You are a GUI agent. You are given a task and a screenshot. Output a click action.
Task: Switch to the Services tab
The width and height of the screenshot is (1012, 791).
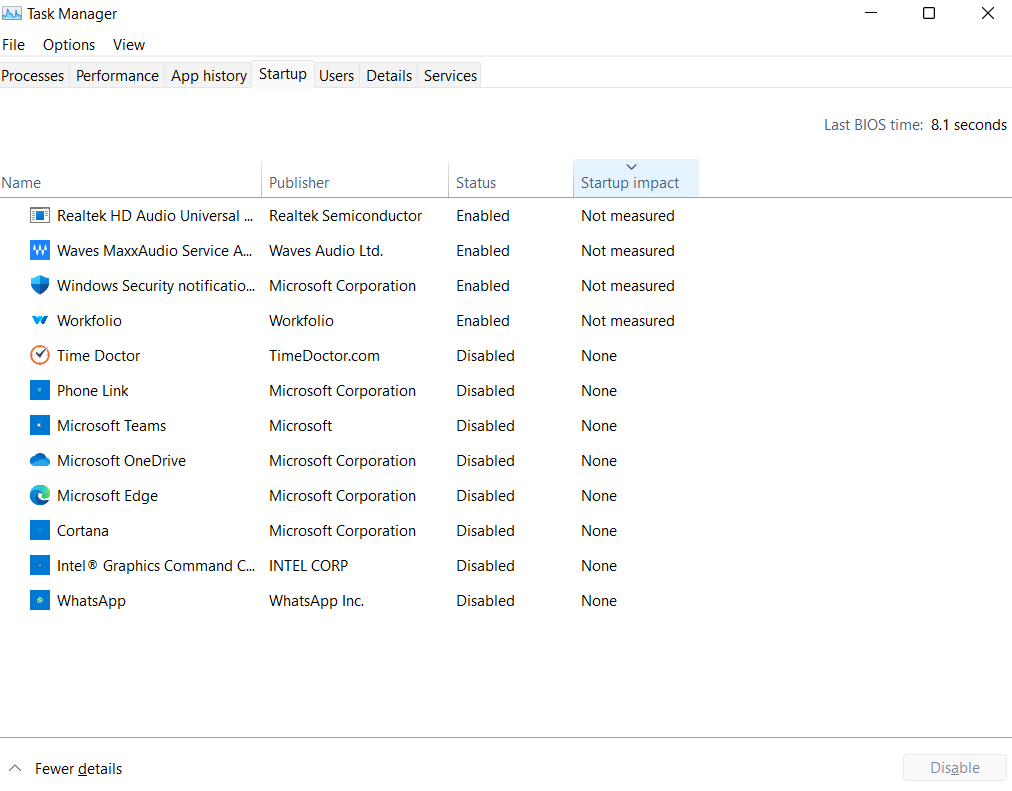pos(449,75)
